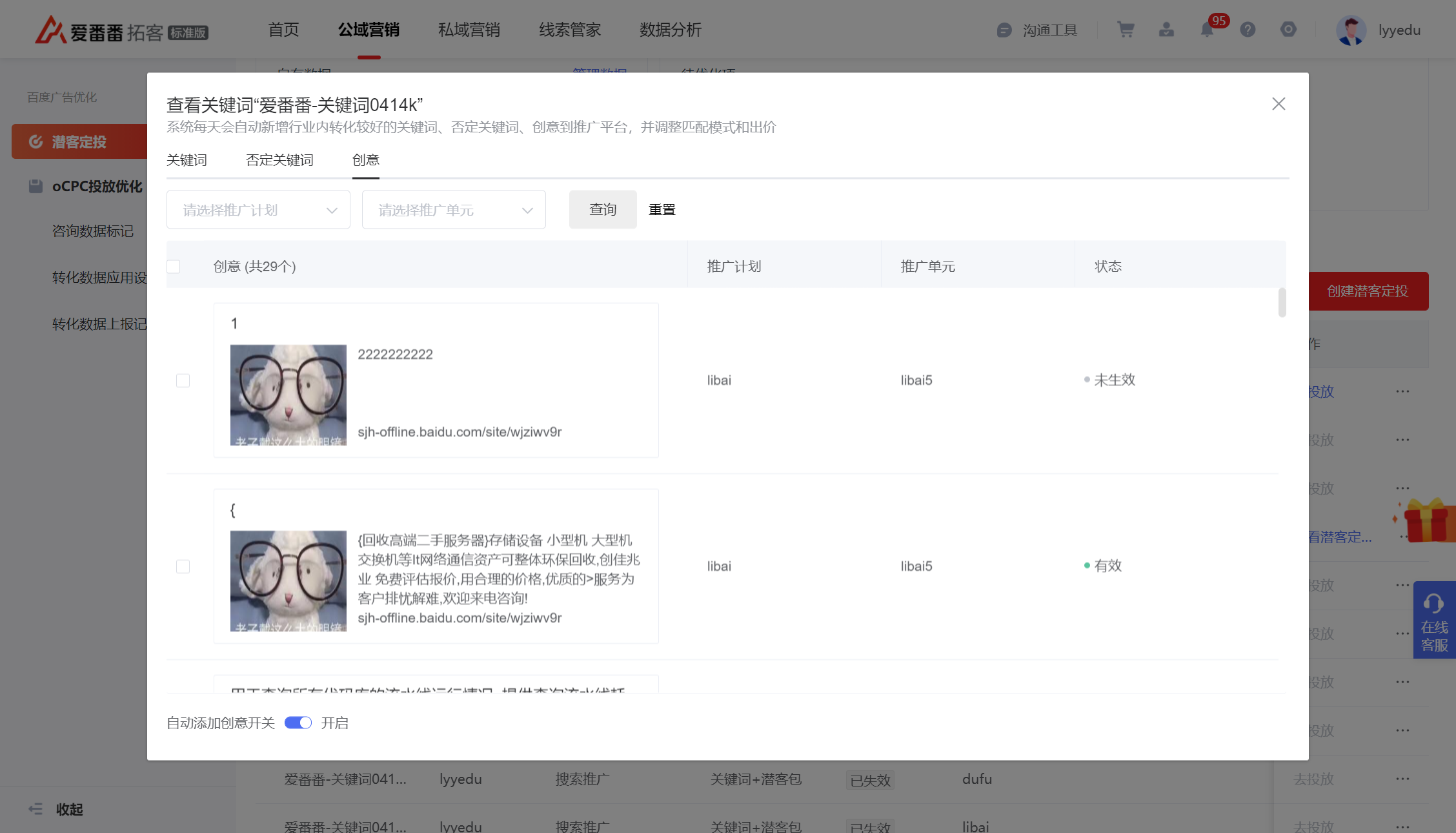Toggle the auto-add creative switch

[298, 723]
